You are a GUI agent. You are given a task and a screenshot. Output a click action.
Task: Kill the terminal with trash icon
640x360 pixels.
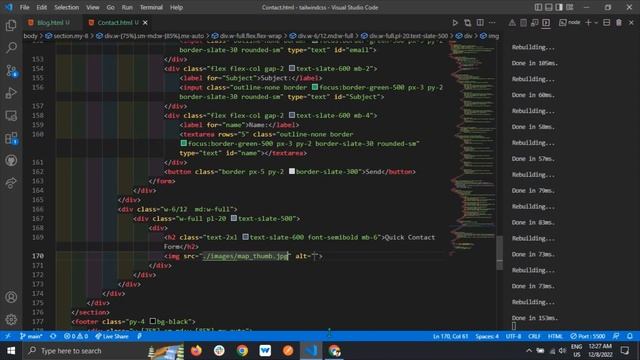point(619,23)
